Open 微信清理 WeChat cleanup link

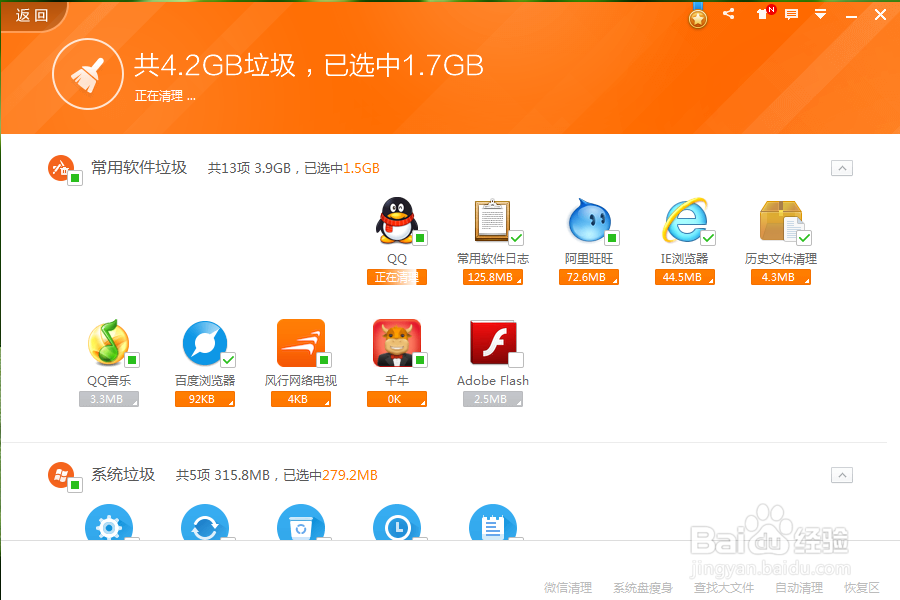click(568, 588)
